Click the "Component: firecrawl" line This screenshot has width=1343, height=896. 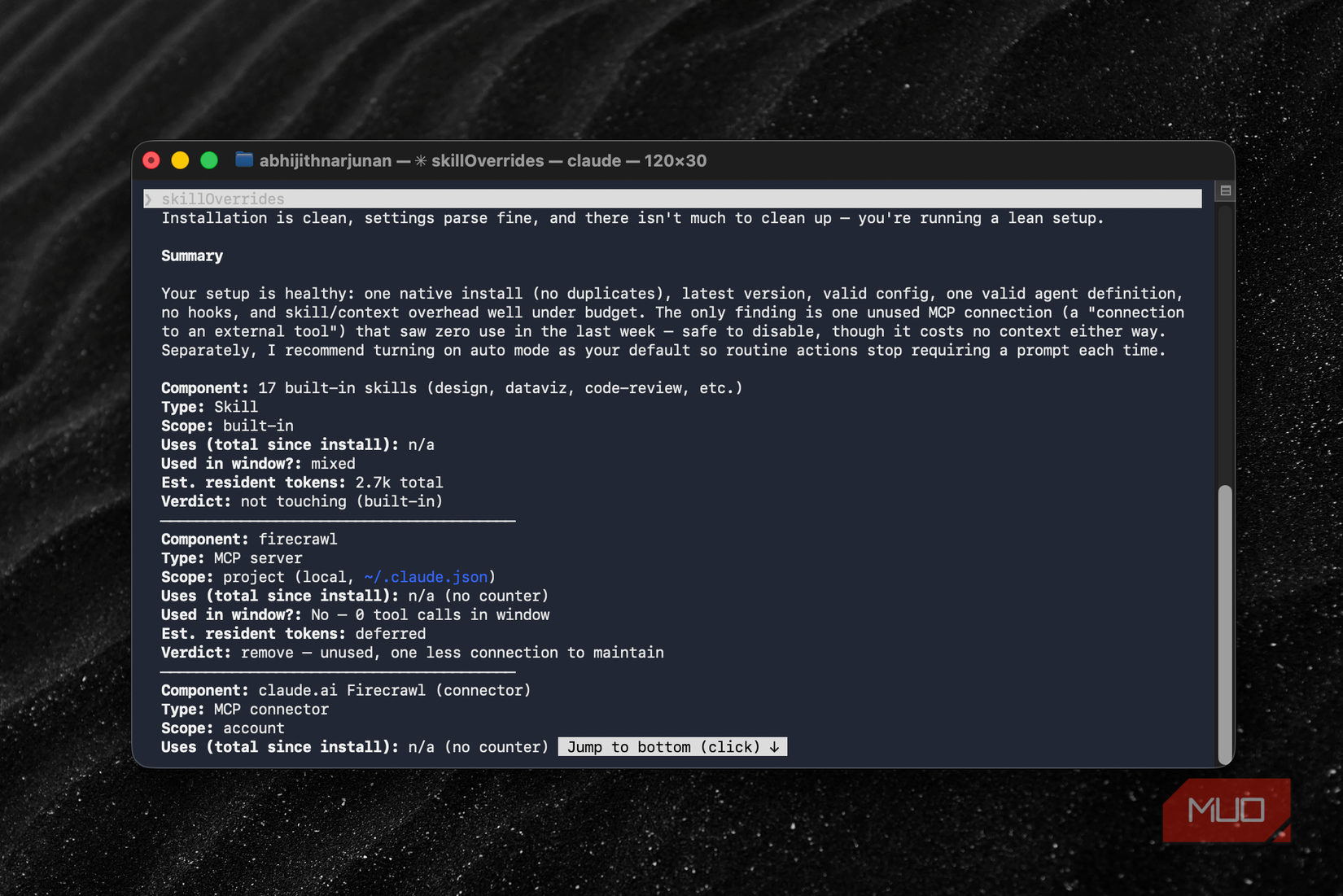[x=249, y=540]
